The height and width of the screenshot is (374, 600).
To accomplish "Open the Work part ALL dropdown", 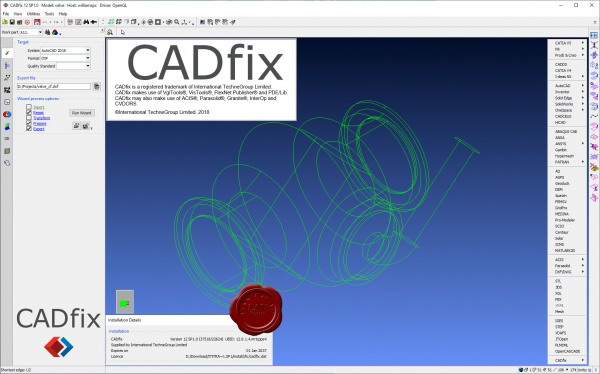I will click(31, 32).
